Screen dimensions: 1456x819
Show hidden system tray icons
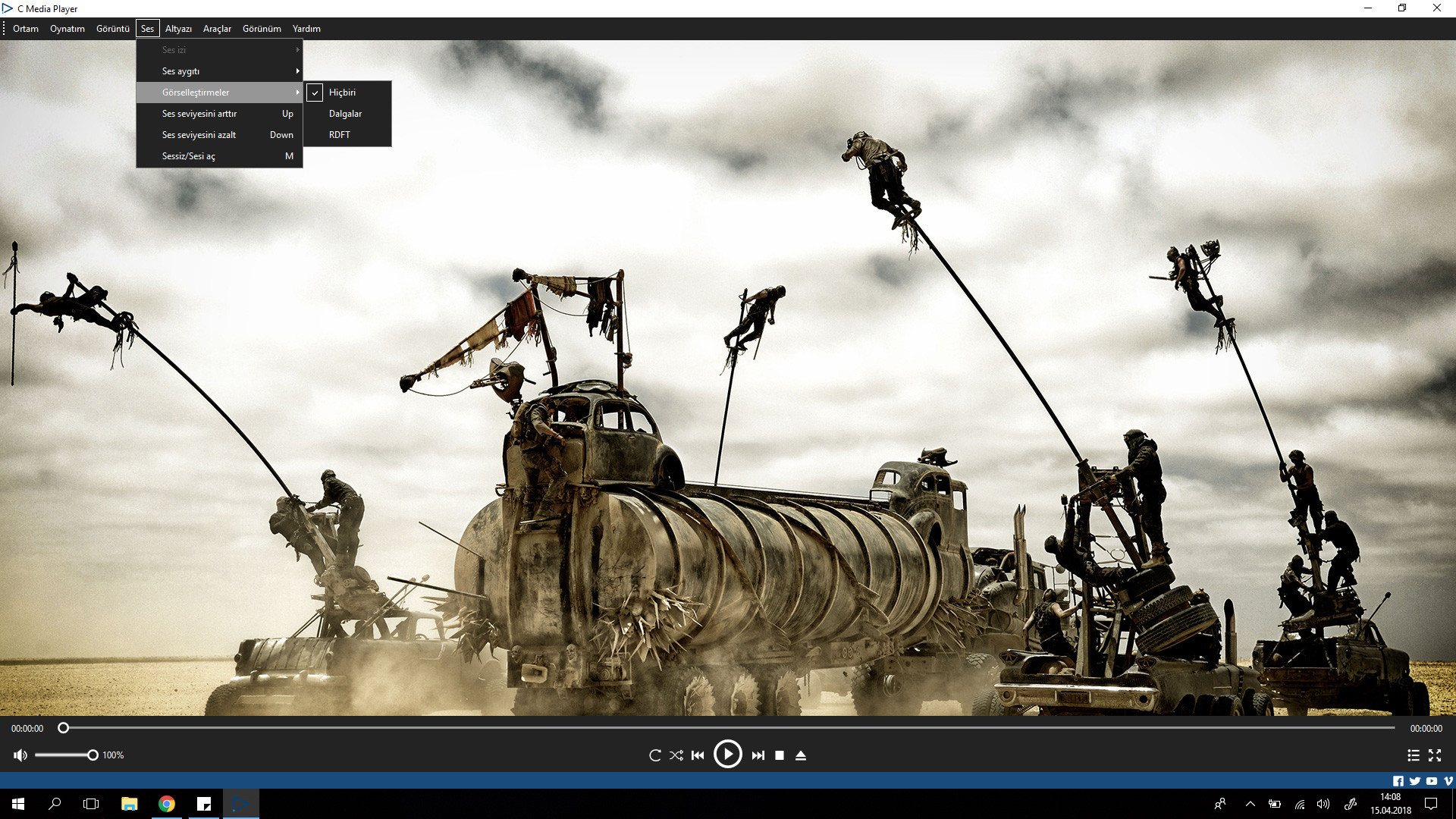point(1250,804)
